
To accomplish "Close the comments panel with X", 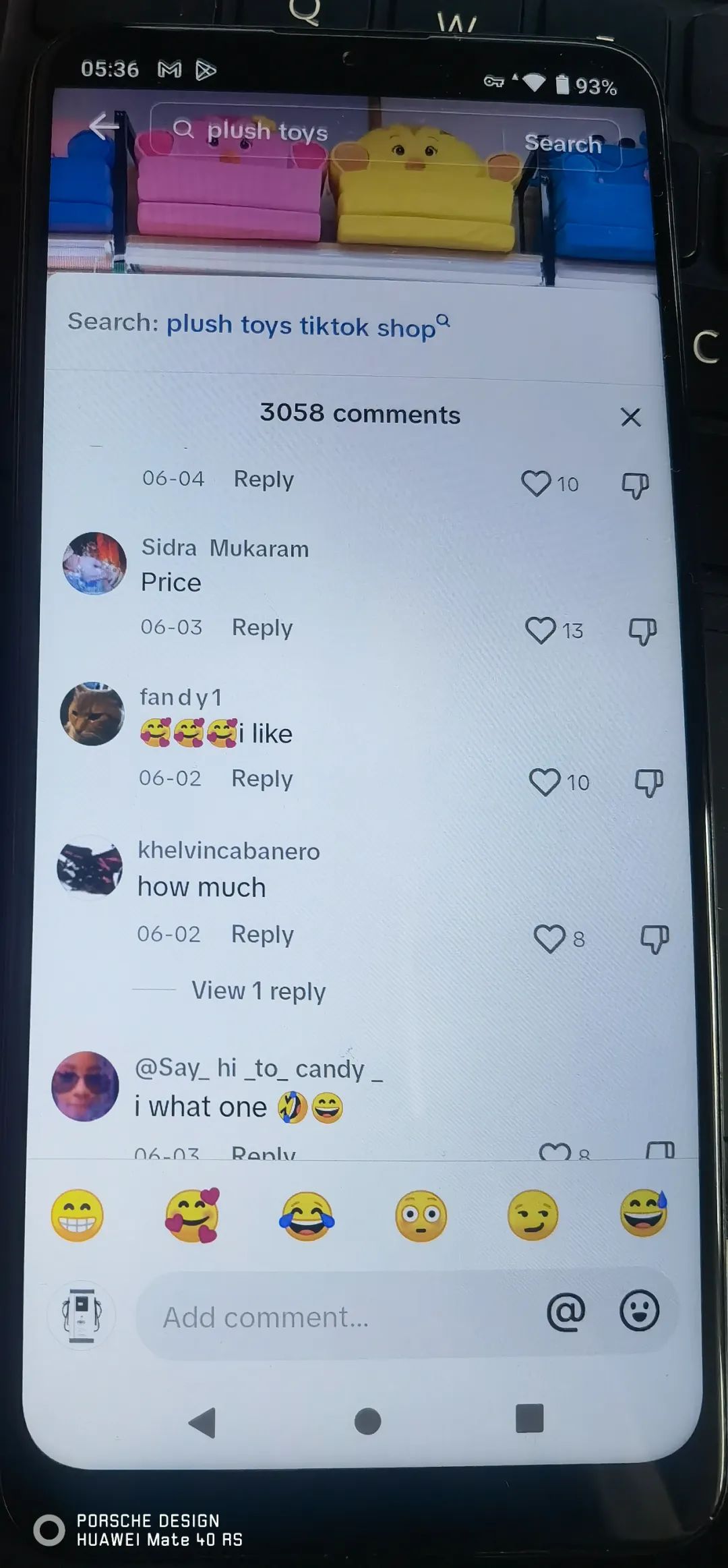I will click(630, 417).
